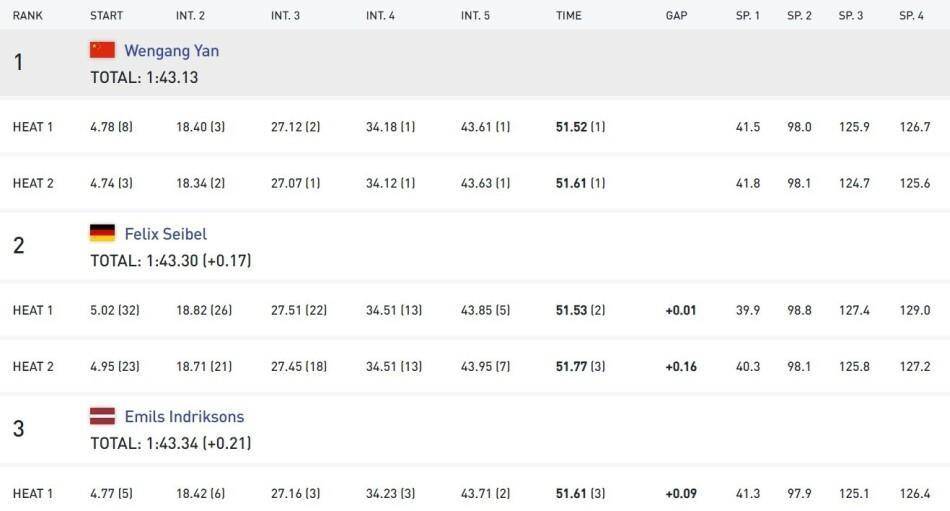Viewport: 950px width, 511px height.
Task: Select Wengang Yan's total time 1:43.13
Action: point(144,77)
